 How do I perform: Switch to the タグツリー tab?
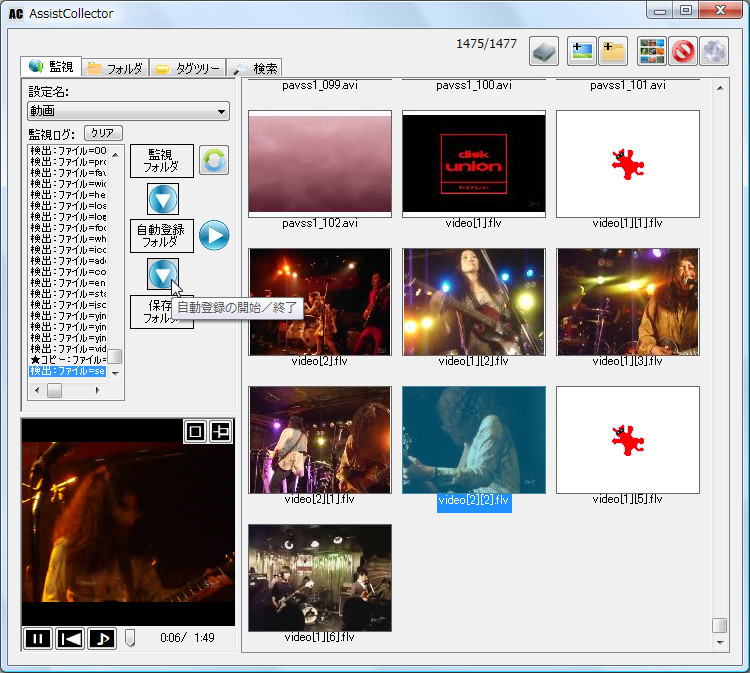point(188,68)
